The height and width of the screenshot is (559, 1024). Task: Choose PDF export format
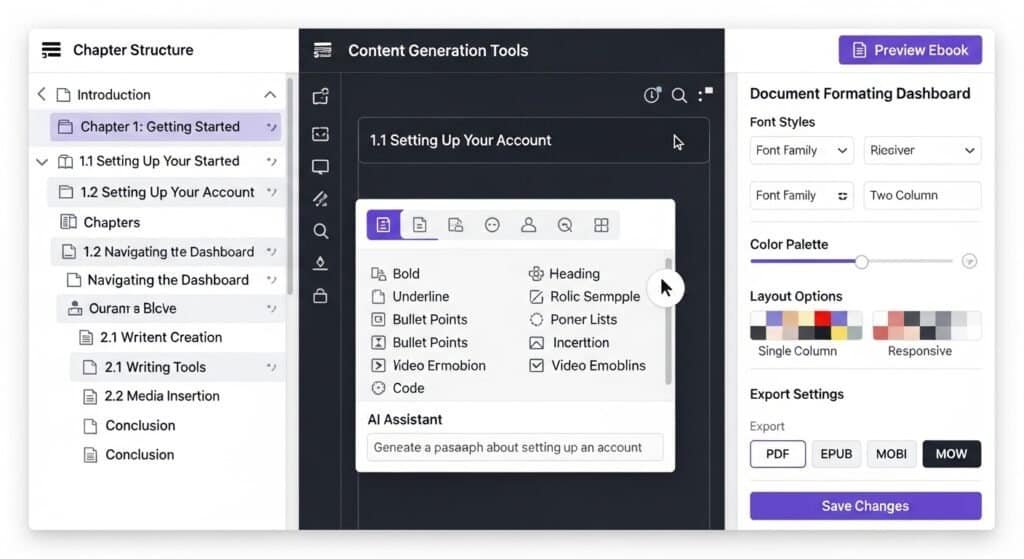pos(777,454)
